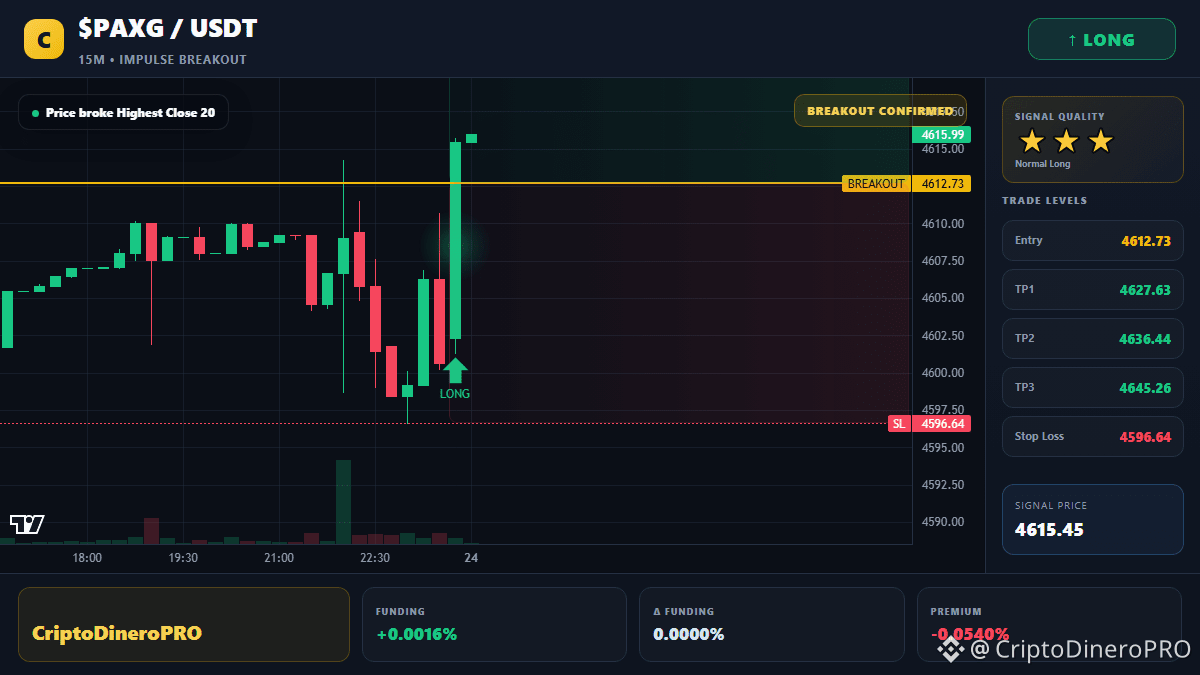Click the TRADE LEVELS heading

click(1044, 201)
